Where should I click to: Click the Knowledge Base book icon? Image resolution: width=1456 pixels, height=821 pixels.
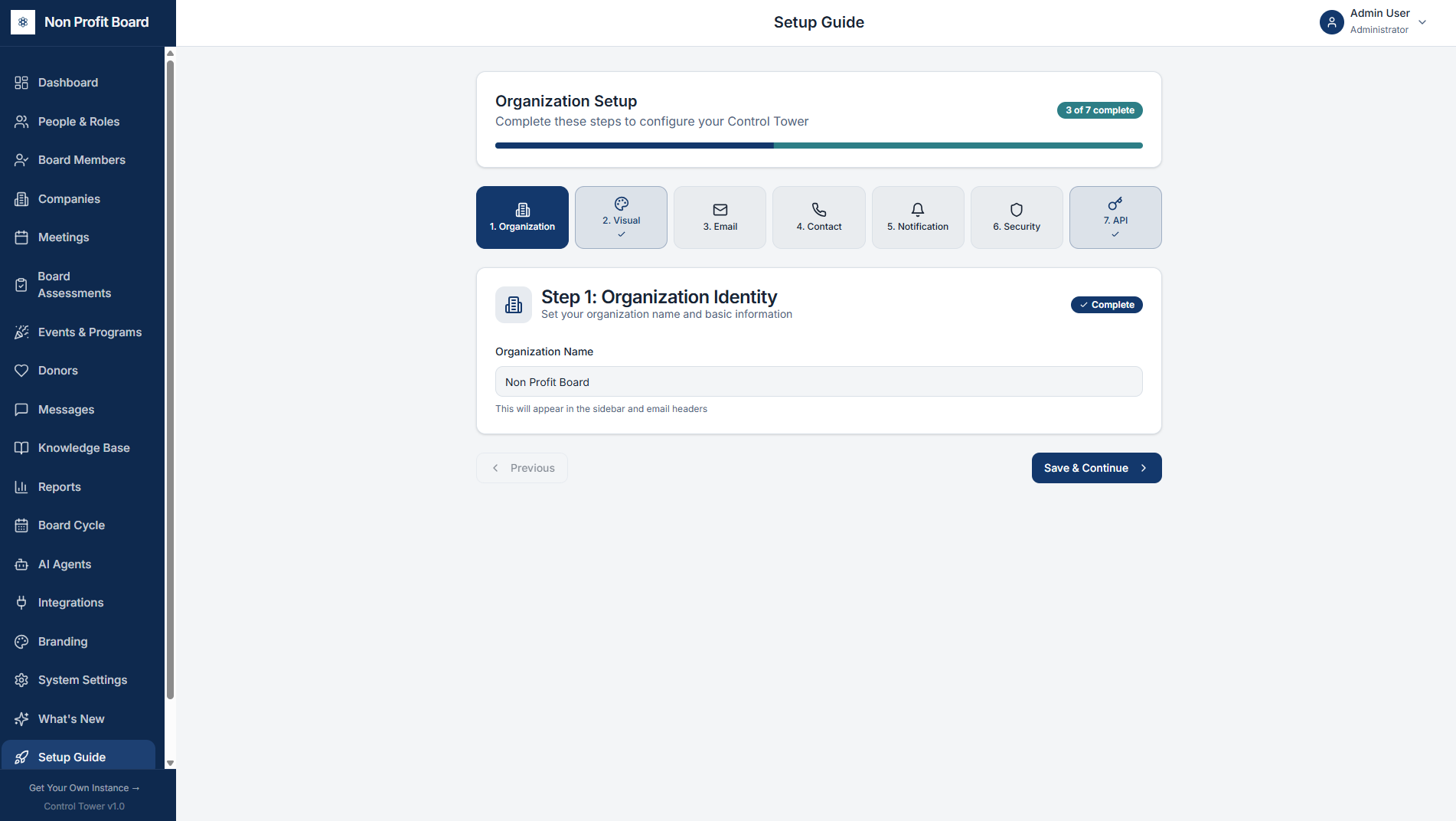21,448
